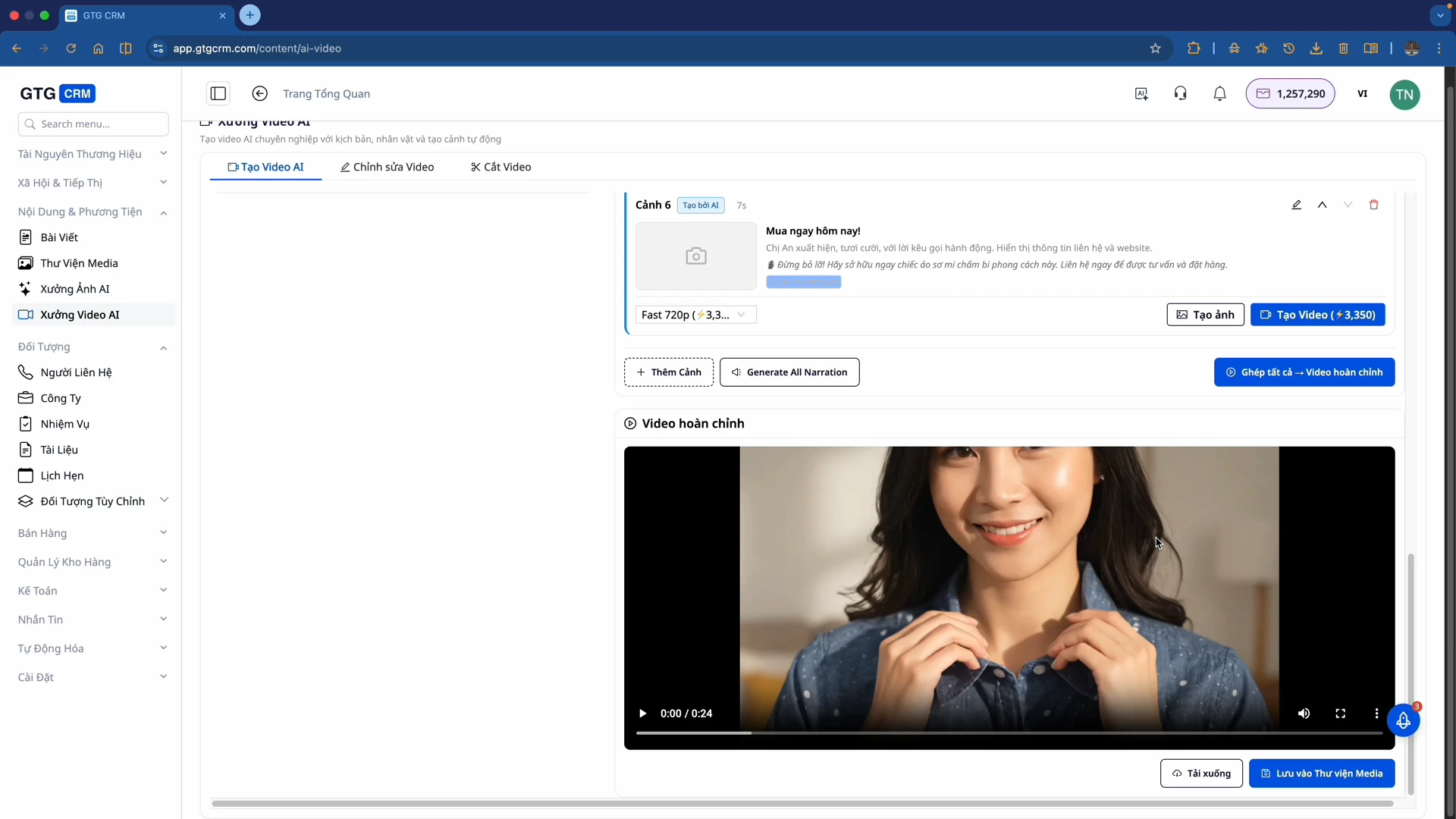This screenshot has height=819, width=1456.
Task: Click Lưu vào Thư viện Media button
Action: [x=1321, y=773]
